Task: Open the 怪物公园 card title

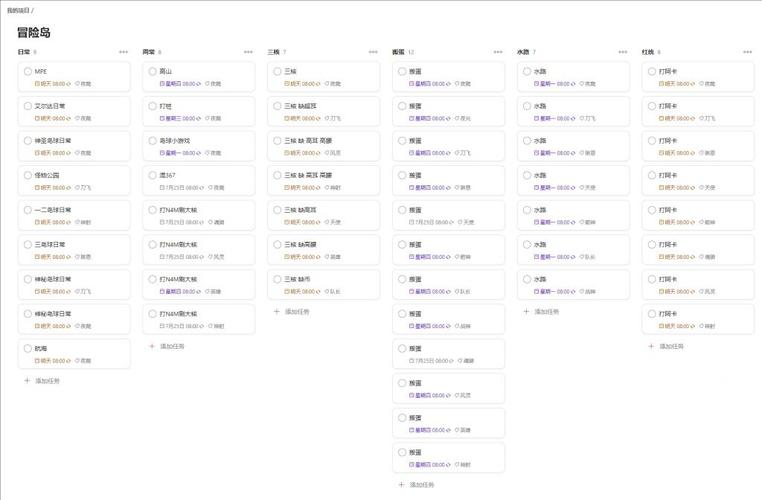Action: (x=47, y=175)
